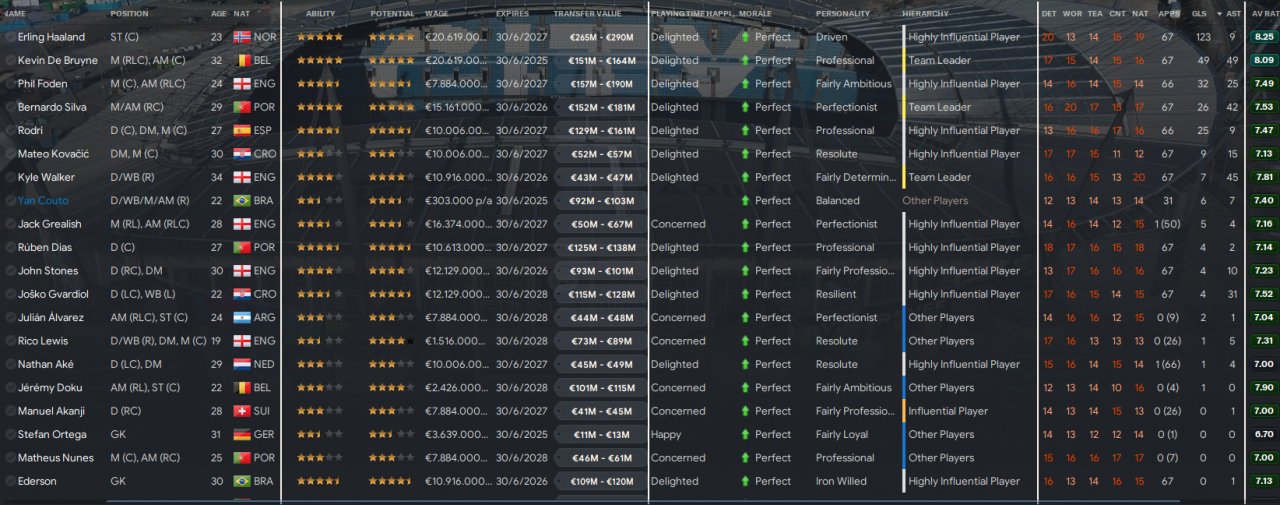Click Rico Lewis's potential star rating
This screenshot has width=1280, height=505.
click(x=391, y=341)
